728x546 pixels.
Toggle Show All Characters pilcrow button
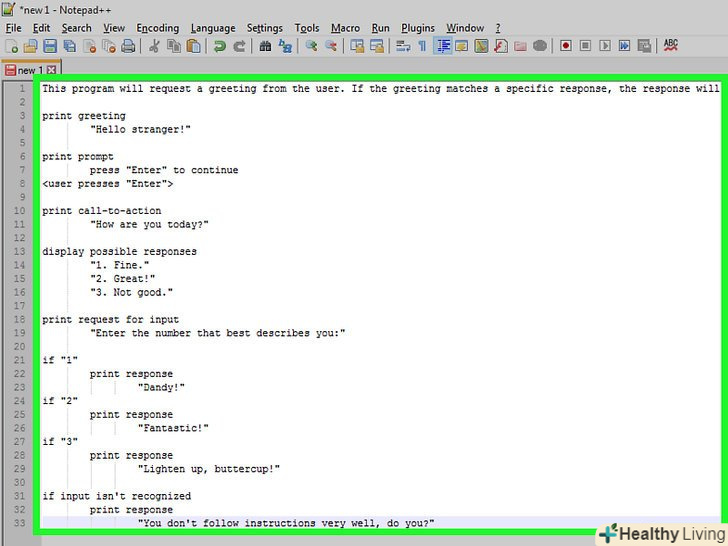422,46
